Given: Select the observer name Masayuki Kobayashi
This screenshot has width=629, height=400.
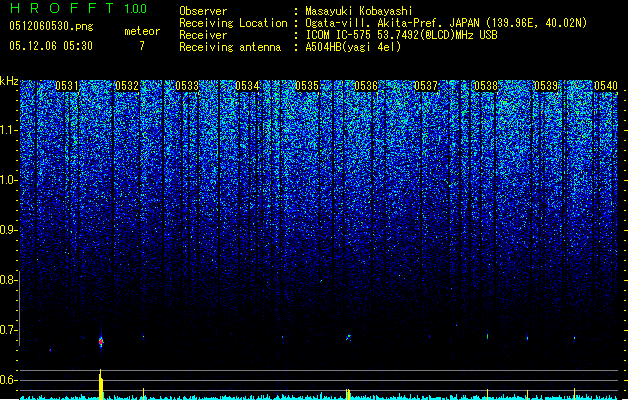Looking at the screenshot, I should 359,11.
